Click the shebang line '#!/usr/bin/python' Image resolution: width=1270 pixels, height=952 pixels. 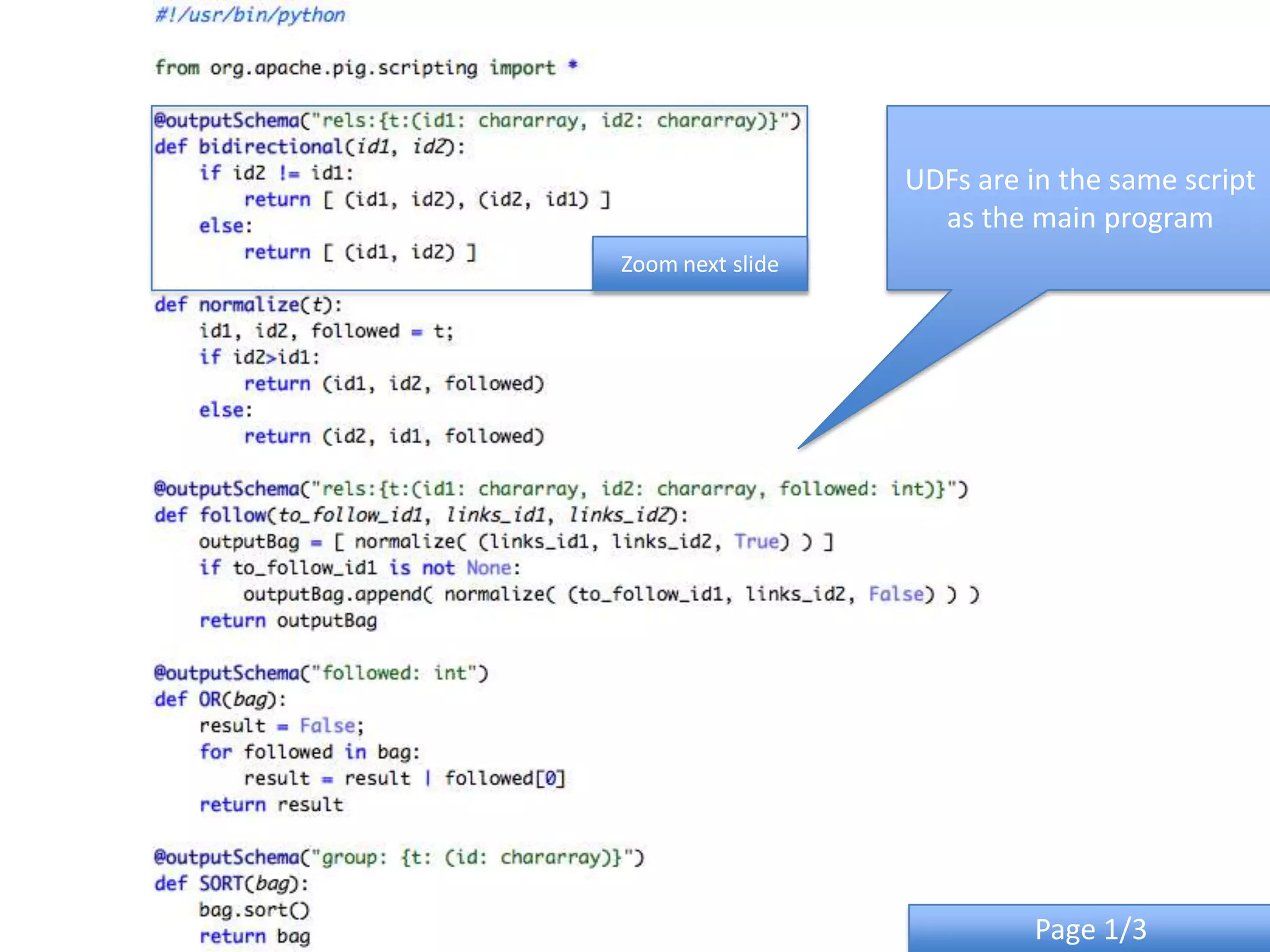[250, 15]
